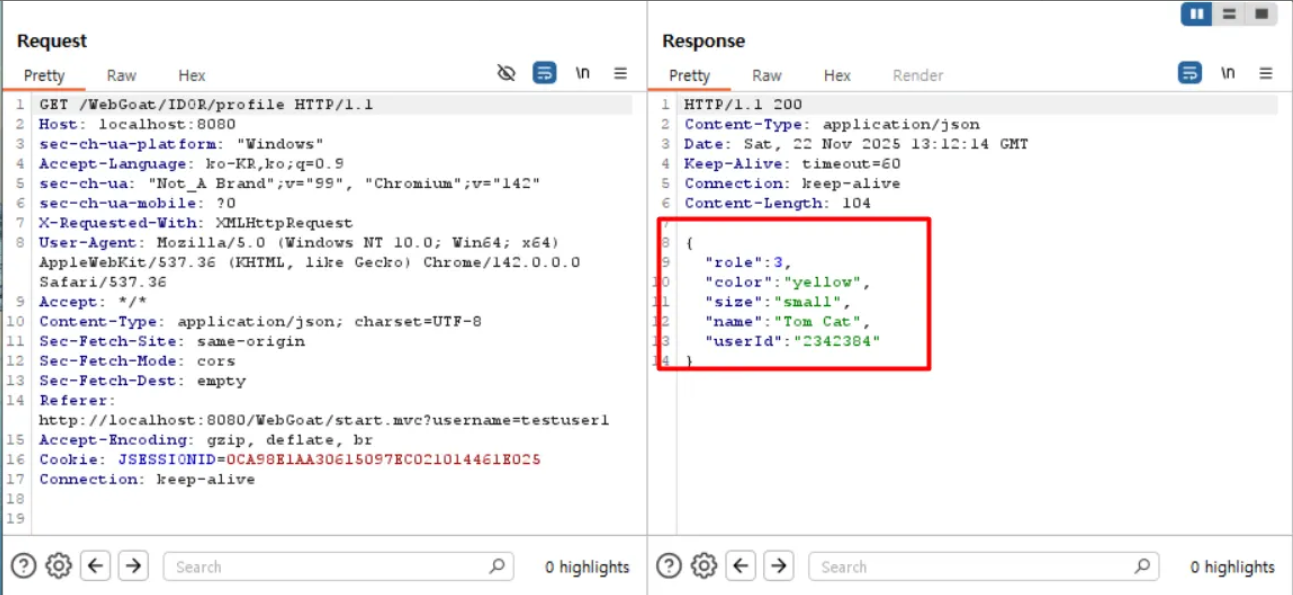The width and height of the screenshot is (1293, 595).
Task: Go to next match in Response search
Action: (x=778, y=566)
